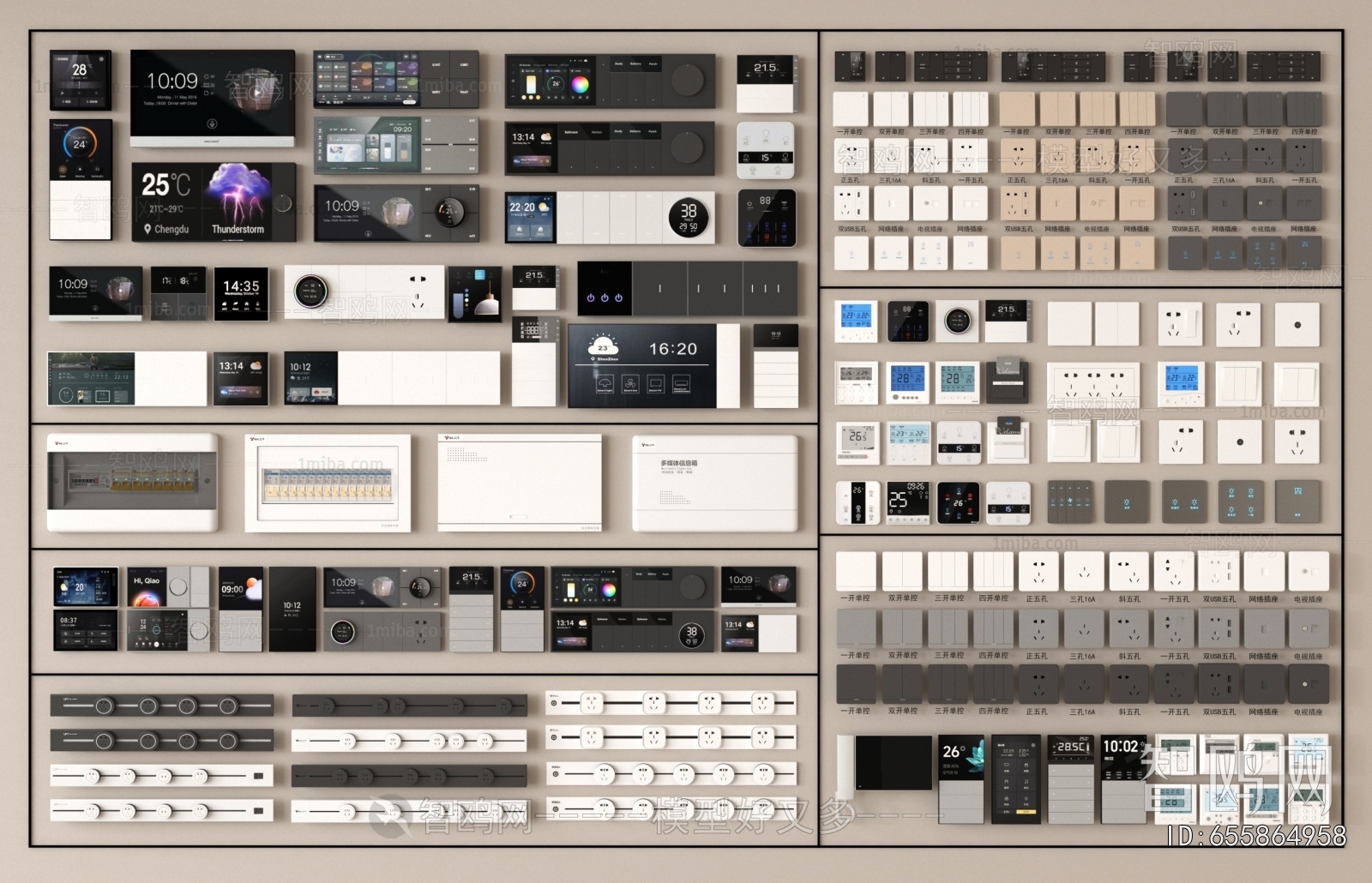Click the 24° circular thermostat dial
This screenshot has height=883, width=1372.
(80, 144)
